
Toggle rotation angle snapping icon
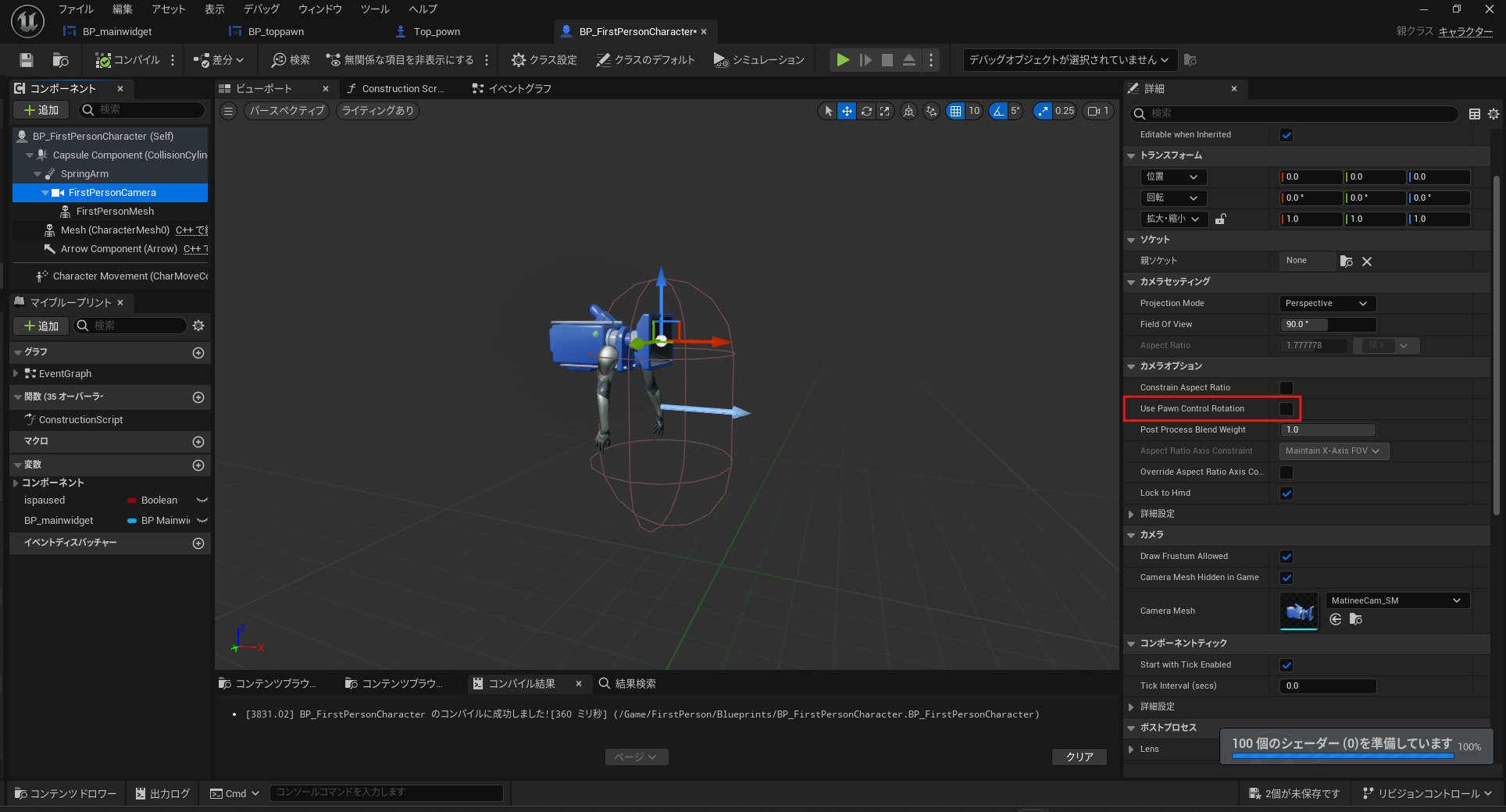point(998,112)
